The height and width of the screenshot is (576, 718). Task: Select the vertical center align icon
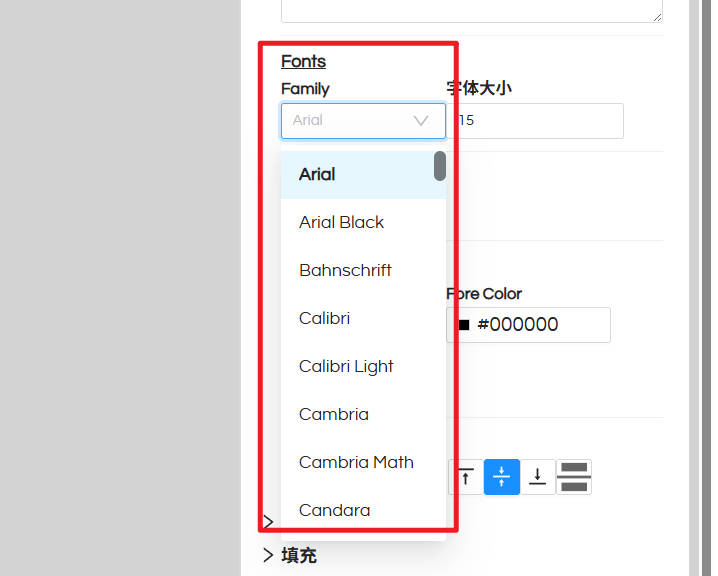(x=501, y=477)
